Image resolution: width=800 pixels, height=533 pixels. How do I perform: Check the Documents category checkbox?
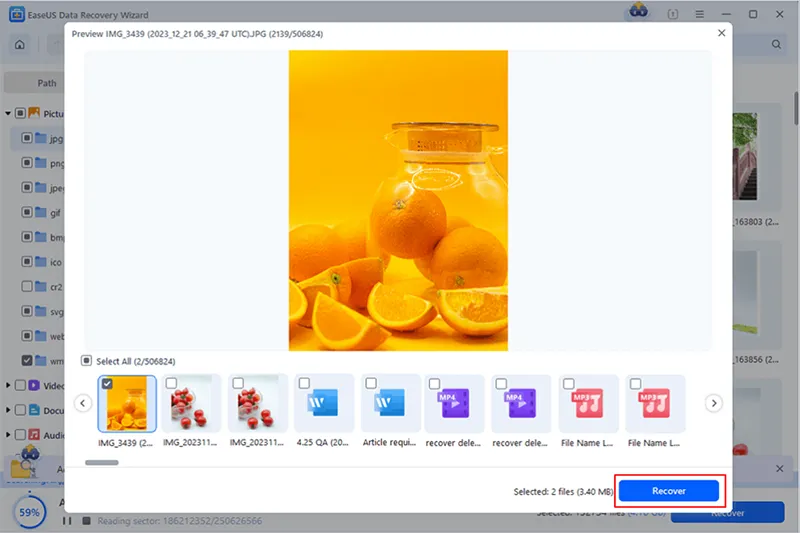click(20, 410)
